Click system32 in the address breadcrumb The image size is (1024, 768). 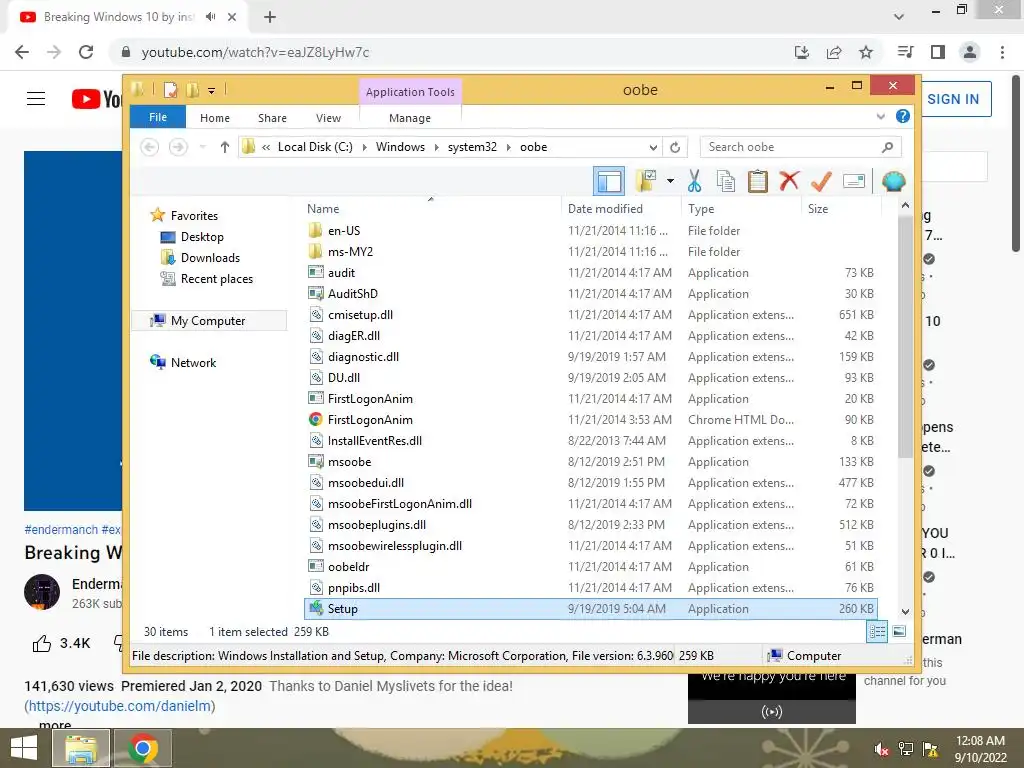[472, 147]
